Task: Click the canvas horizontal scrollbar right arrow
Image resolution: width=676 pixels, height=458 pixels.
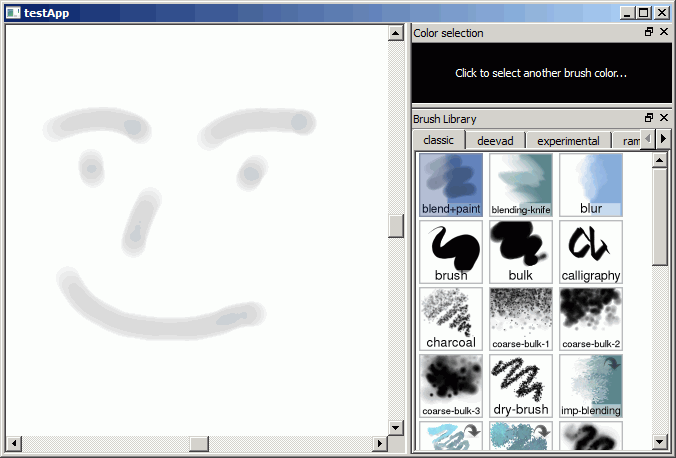Action: (x=379, y=442)
